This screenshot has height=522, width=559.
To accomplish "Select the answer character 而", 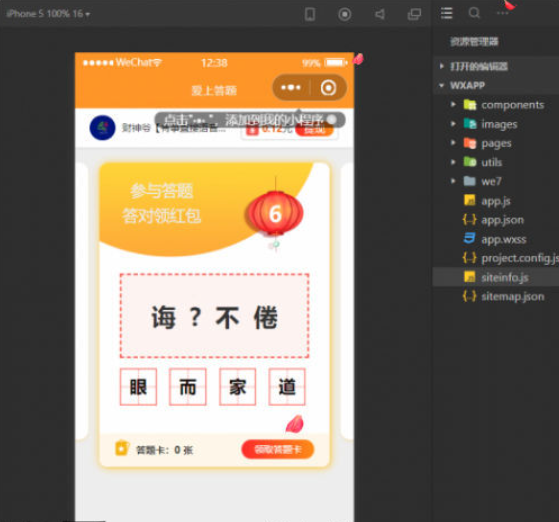I will (188, 387).
